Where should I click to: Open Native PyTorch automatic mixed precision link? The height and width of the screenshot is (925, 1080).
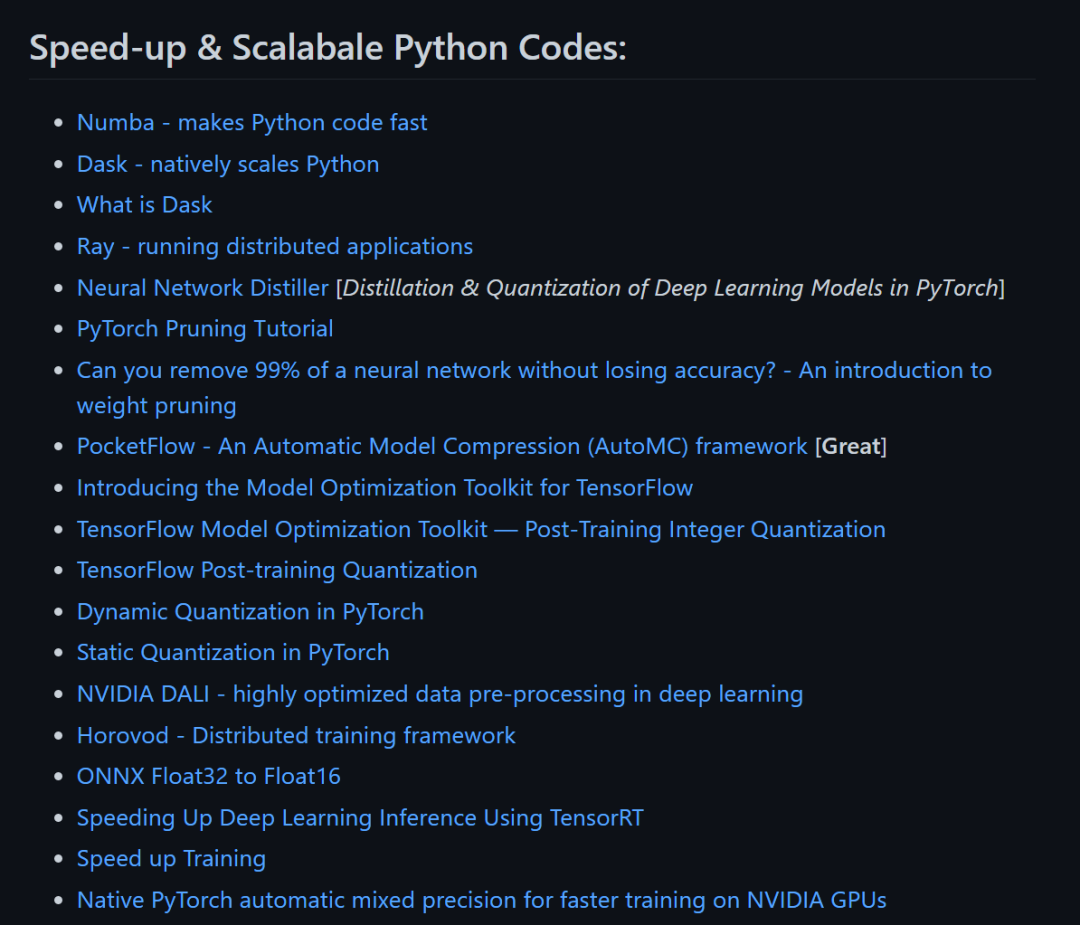[x=481, y=900]
